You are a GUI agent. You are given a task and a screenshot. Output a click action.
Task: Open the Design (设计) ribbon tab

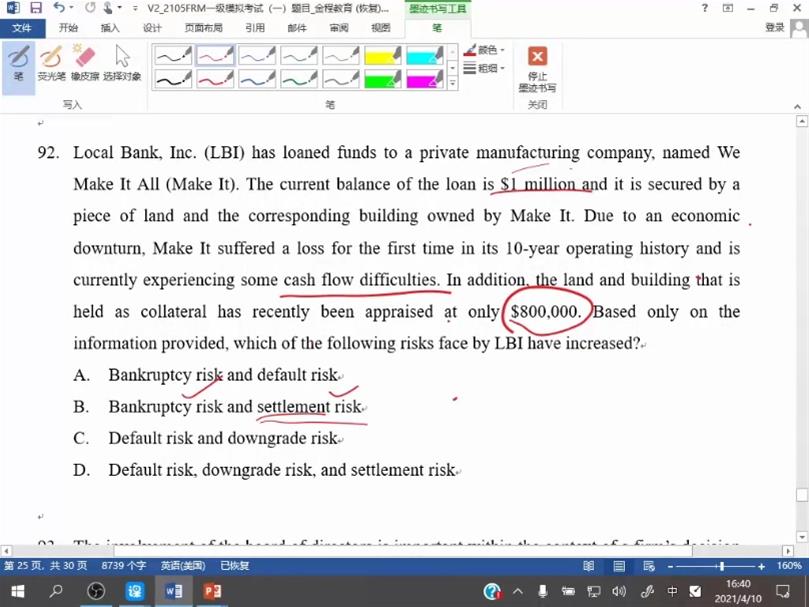point(152,28)
